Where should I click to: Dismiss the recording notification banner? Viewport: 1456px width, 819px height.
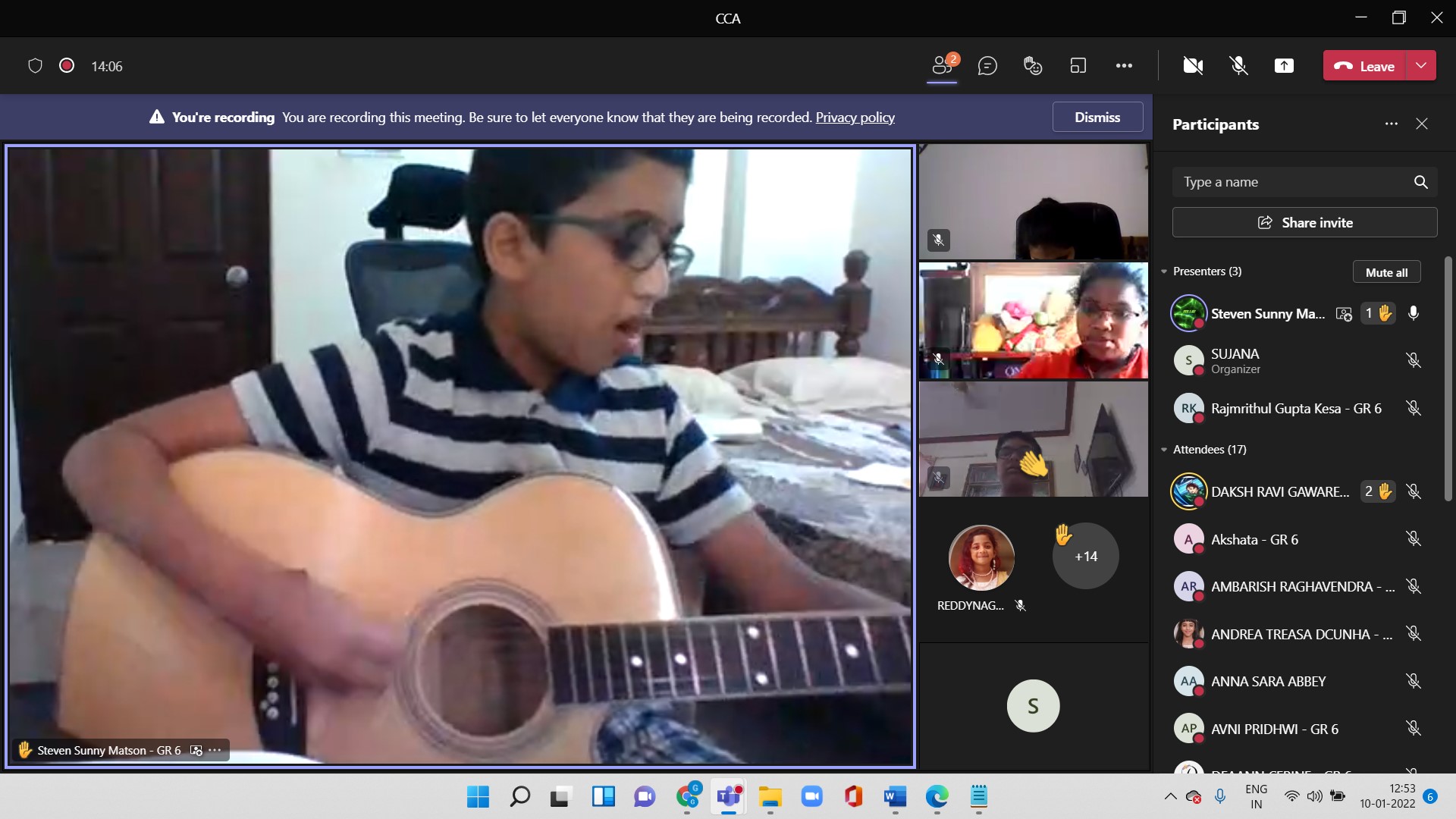coord(1097,118)
